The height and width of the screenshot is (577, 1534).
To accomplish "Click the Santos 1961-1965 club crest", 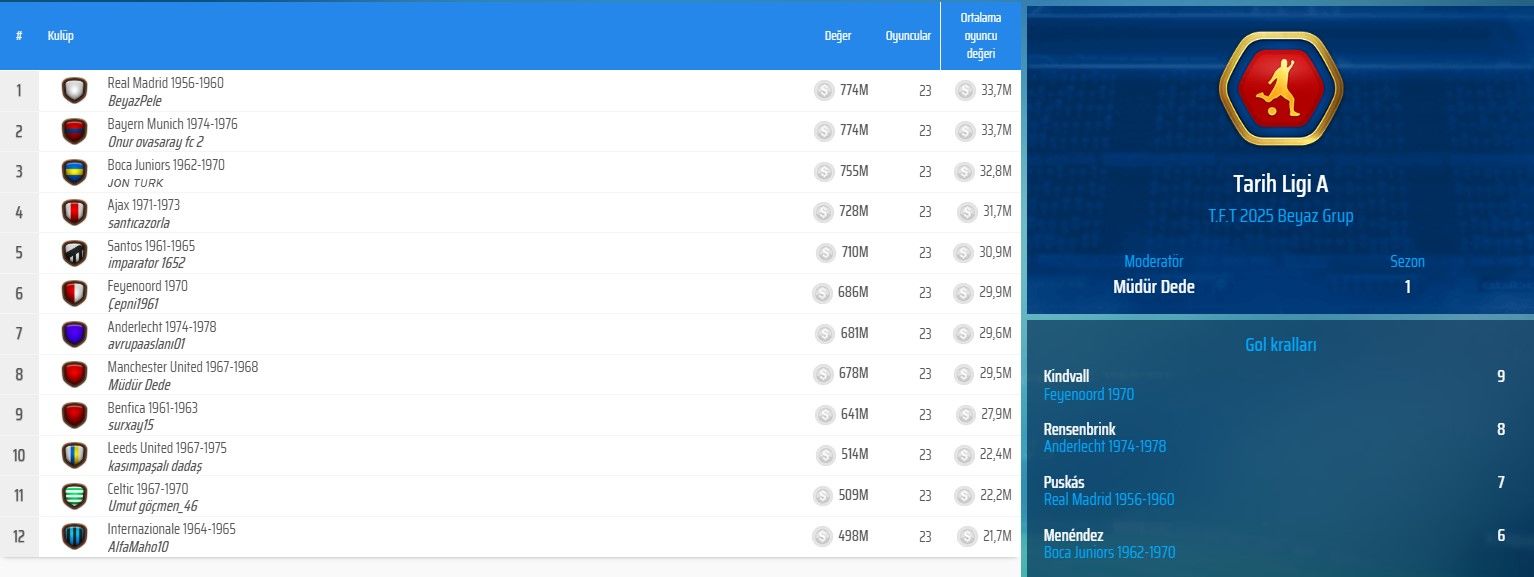I will [x=74, y=253].
